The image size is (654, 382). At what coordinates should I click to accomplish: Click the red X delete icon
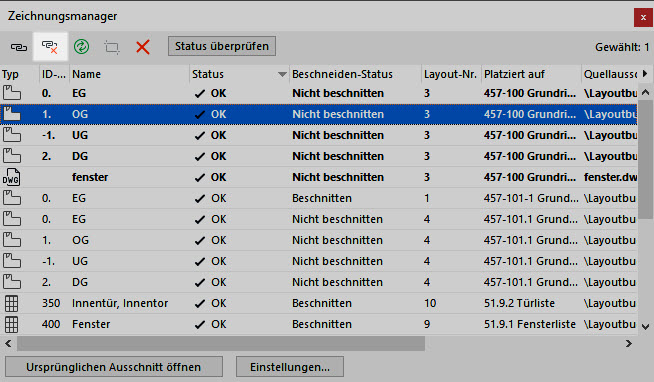tap(143, 47)
